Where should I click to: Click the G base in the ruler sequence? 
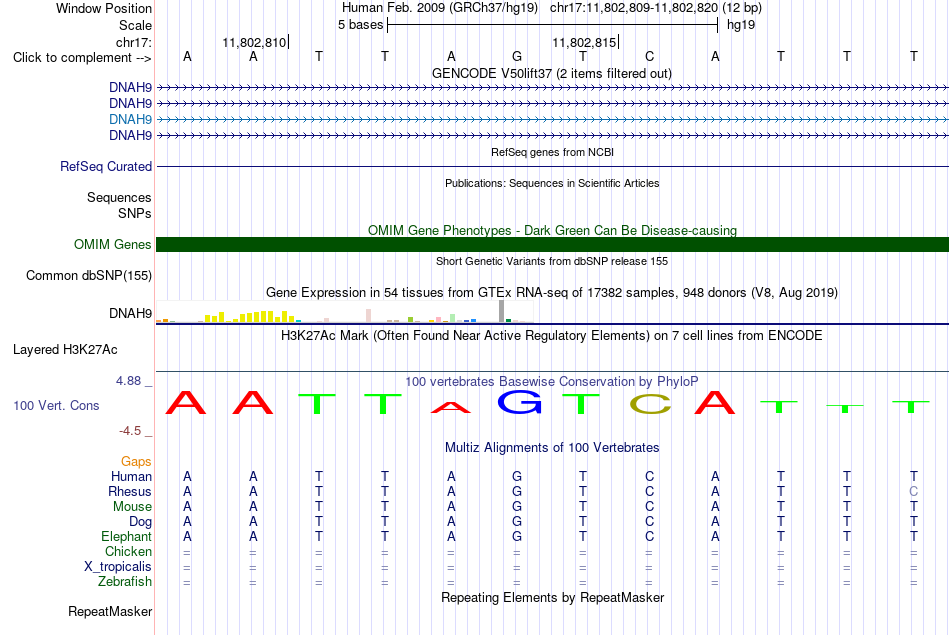(x=517, y=56)
